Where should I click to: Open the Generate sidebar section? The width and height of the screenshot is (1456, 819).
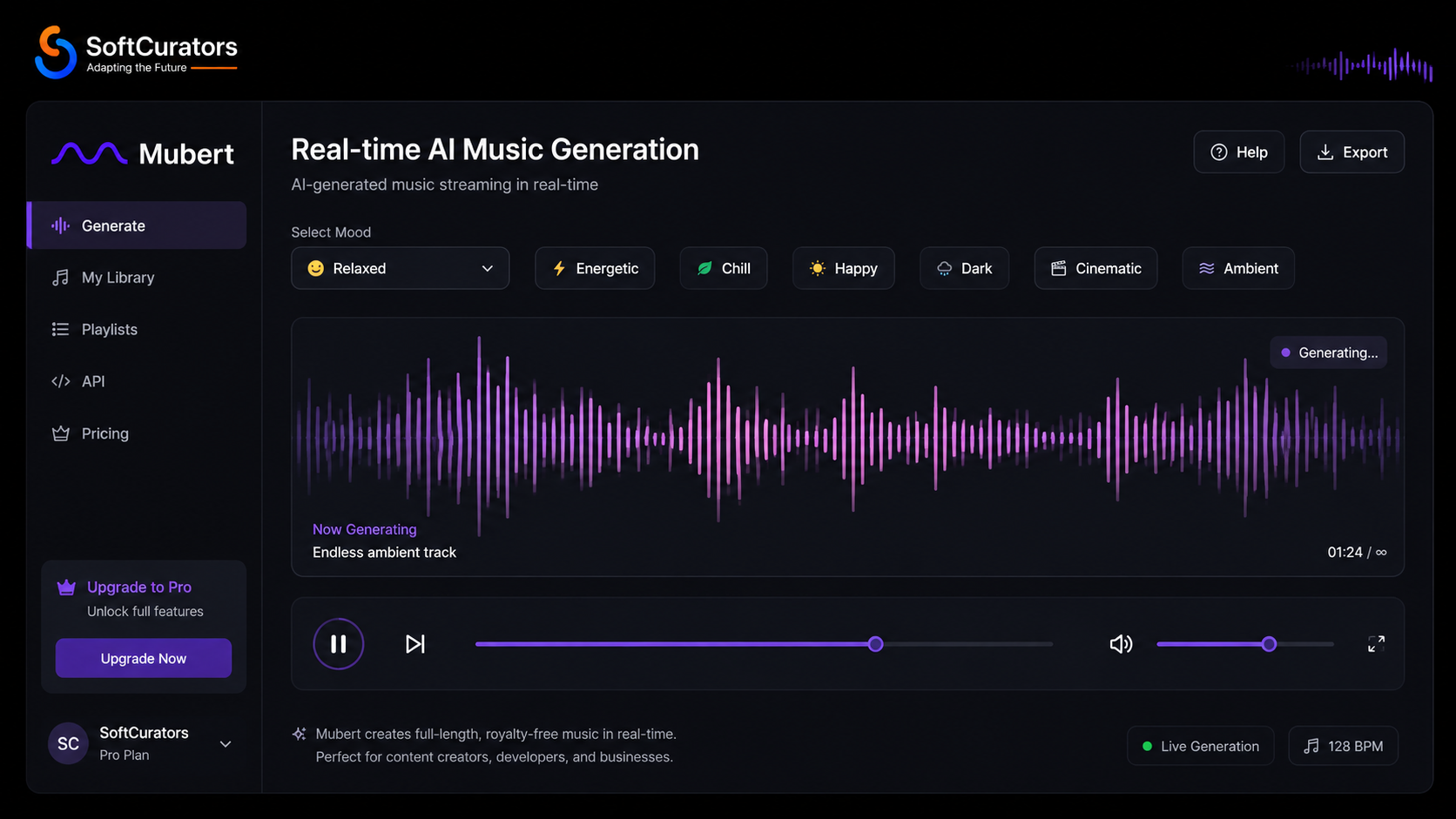click(x=138, y=225)
